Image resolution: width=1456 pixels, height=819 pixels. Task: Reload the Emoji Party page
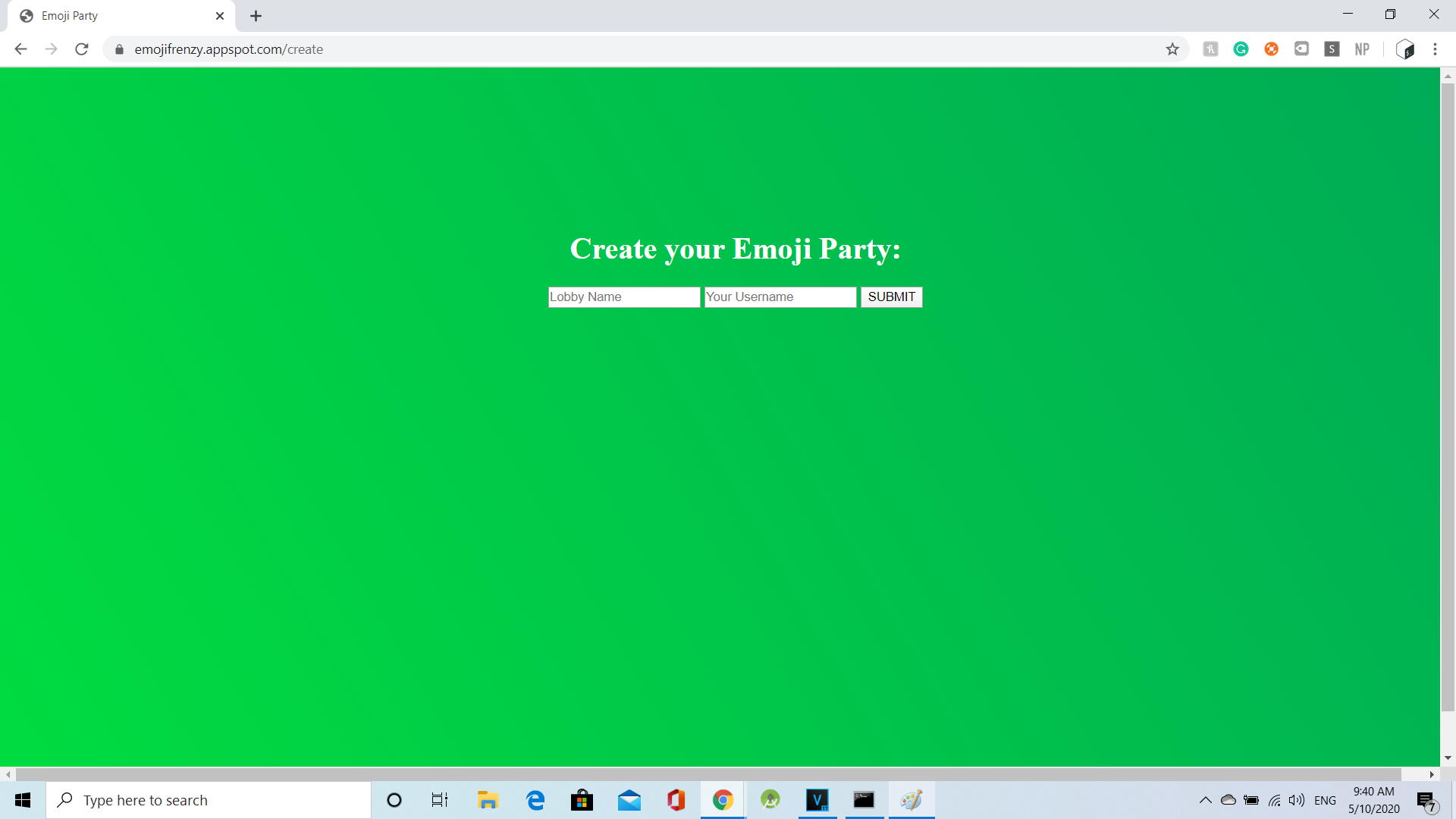(x=82, y=49)
